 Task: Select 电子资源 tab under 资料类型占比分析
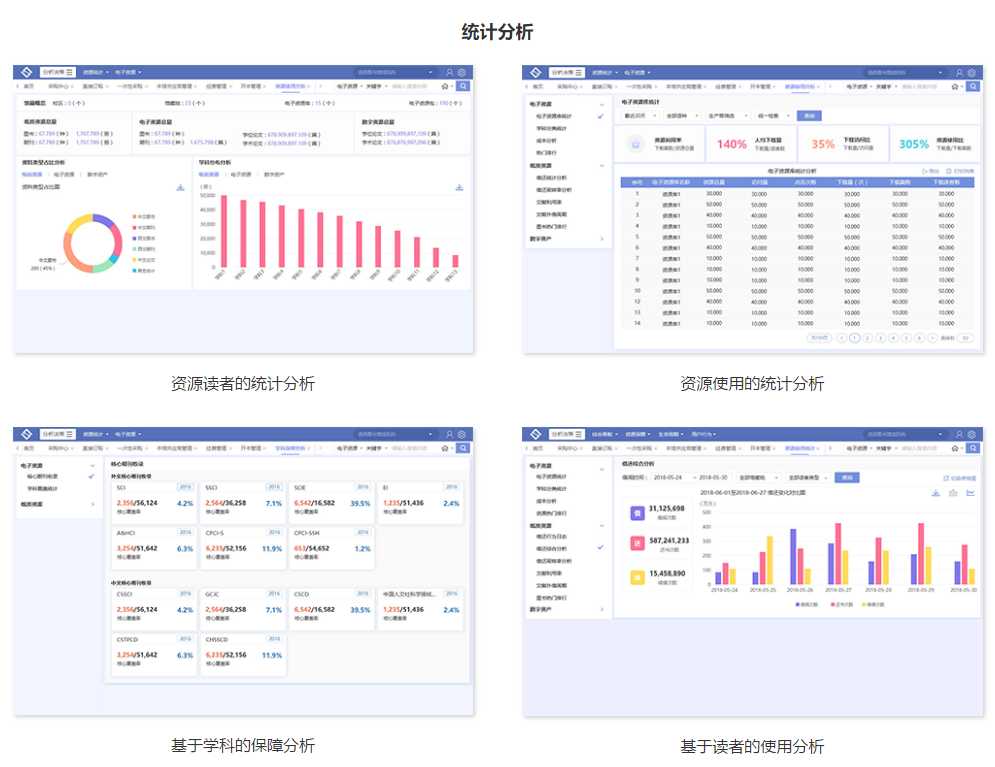tap(64, 174)
